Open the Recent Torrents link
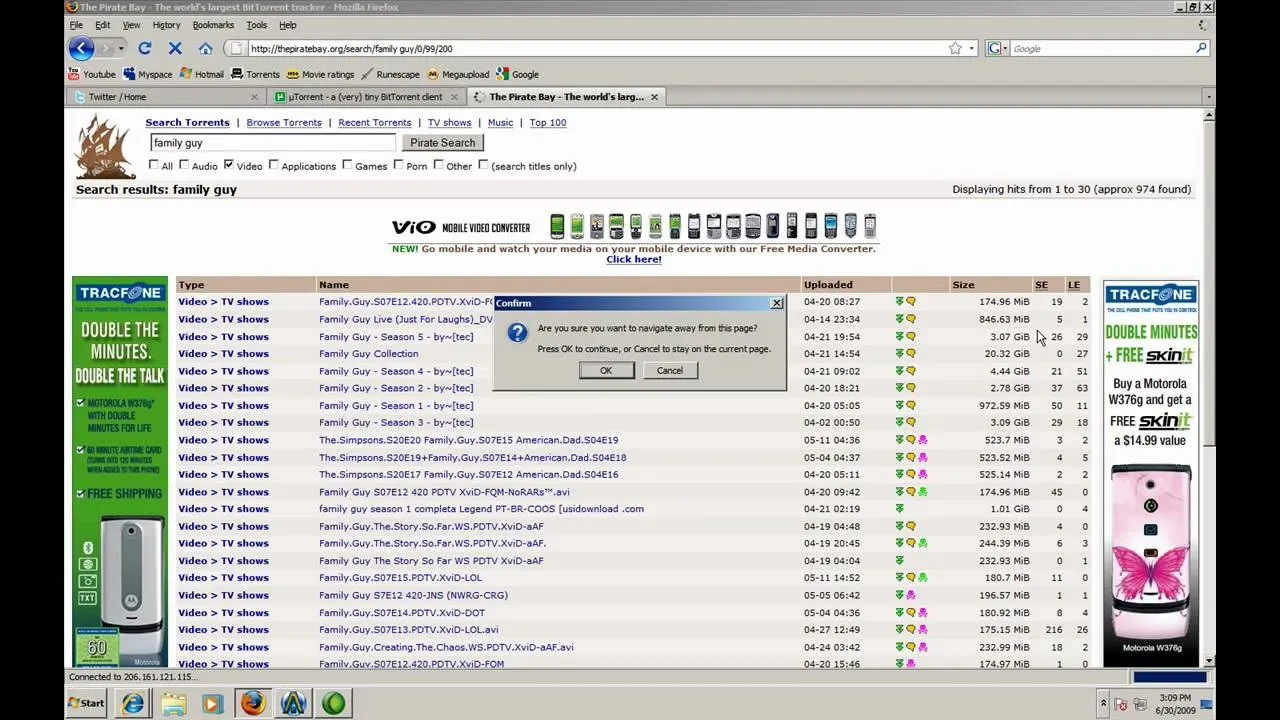Screen dimensions: 1280x720 [x=375, y=122]
